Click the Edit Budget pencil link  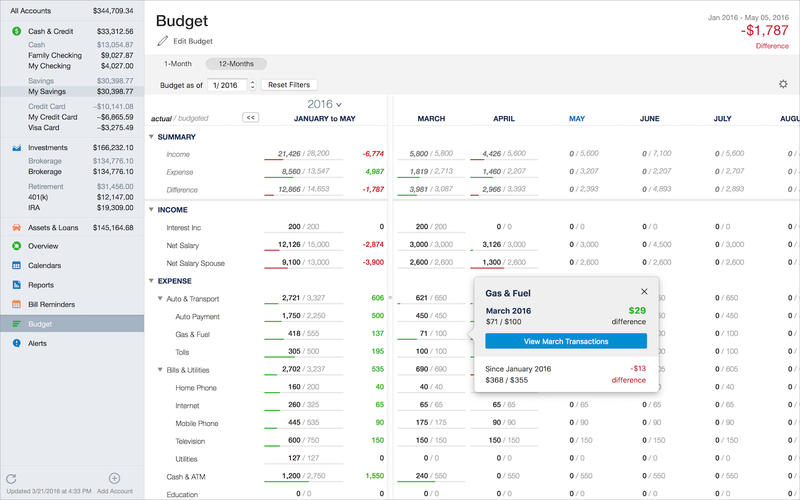pyautogui.click(x=185, y=41)
